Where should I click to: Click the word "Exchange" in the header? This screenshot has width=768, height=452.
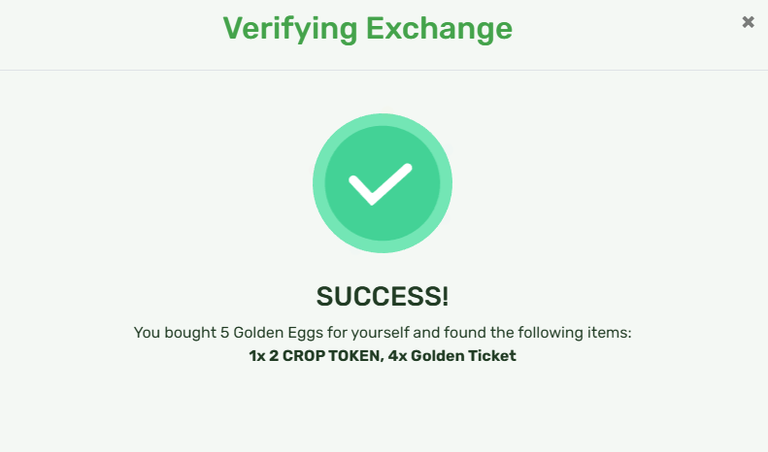tap(439, 29)
